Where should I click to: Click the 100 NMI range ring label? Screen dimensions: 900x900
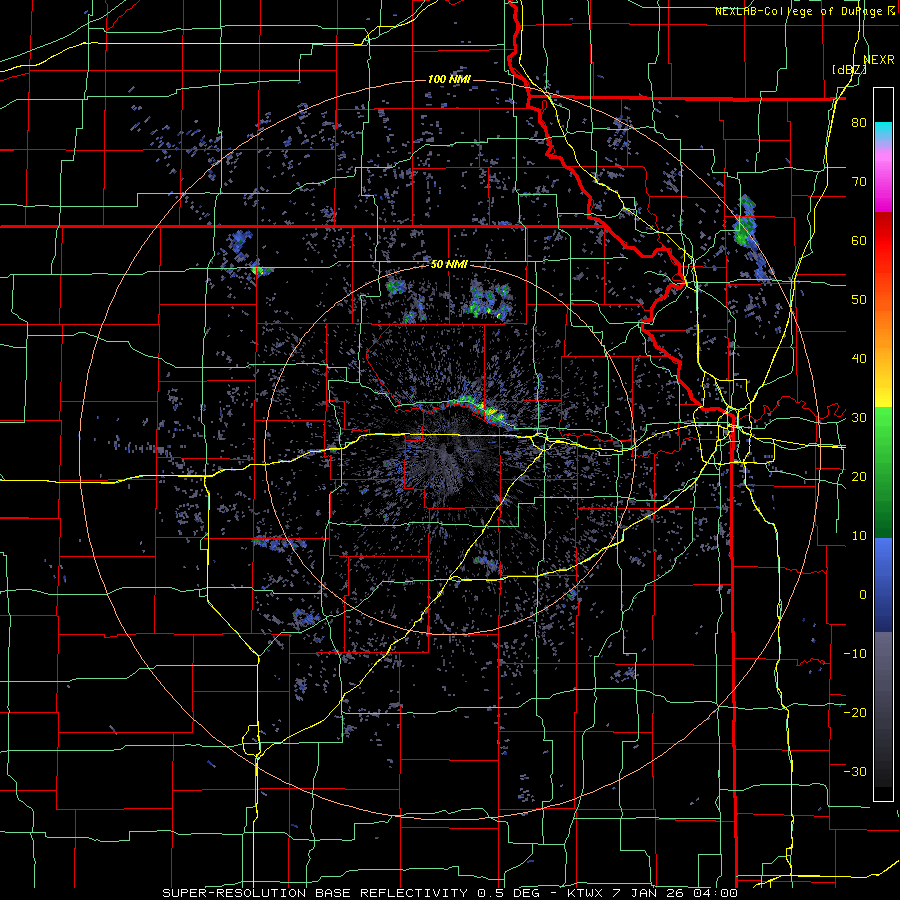(x=449, y=79)
